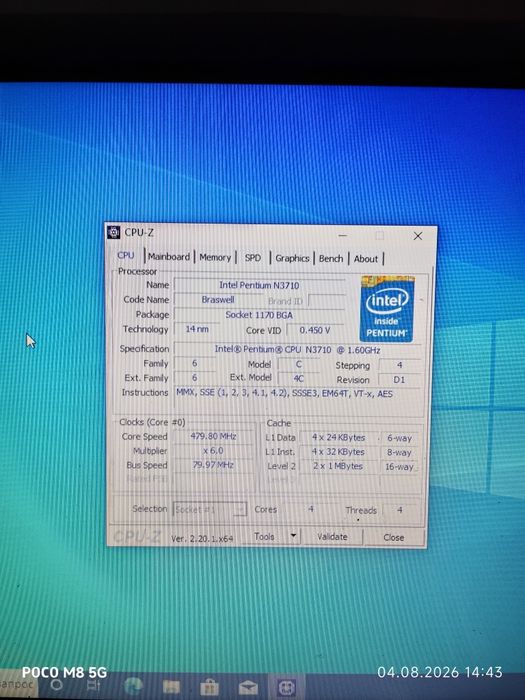This screenshot has width=525, height=700.
Task: Click the Core Speed value '479.80 MHz'
Action: click(x=213, y=437)
